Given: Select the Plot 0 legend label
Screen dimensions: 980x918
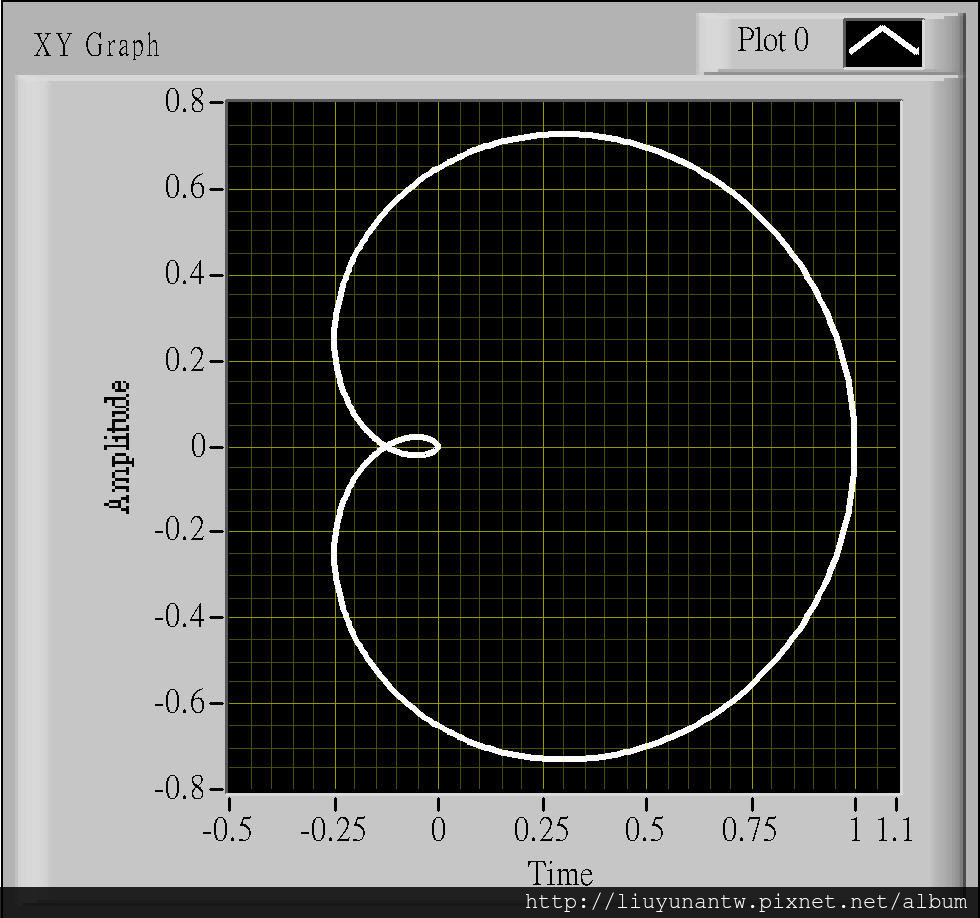Looking at the screenshot, I should [x=772, y=40].
